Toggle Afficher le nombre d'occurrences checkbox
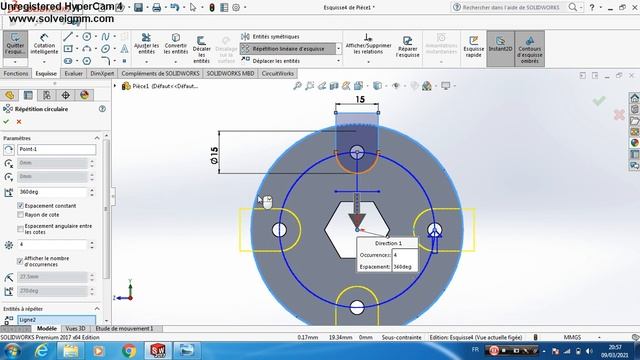This screenshot has height=360, width=640. pyautogui.click(x=20, y=261)
